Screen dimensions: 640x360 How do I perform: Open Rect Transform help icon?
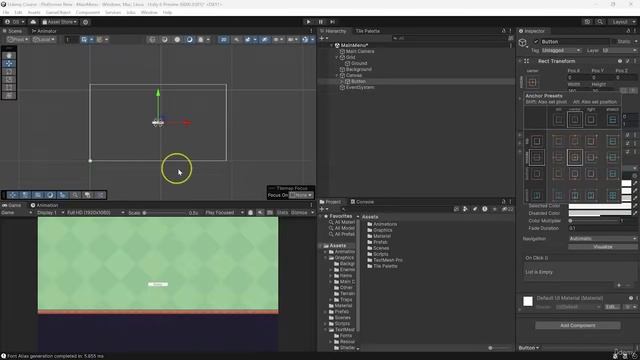point(620,61)
